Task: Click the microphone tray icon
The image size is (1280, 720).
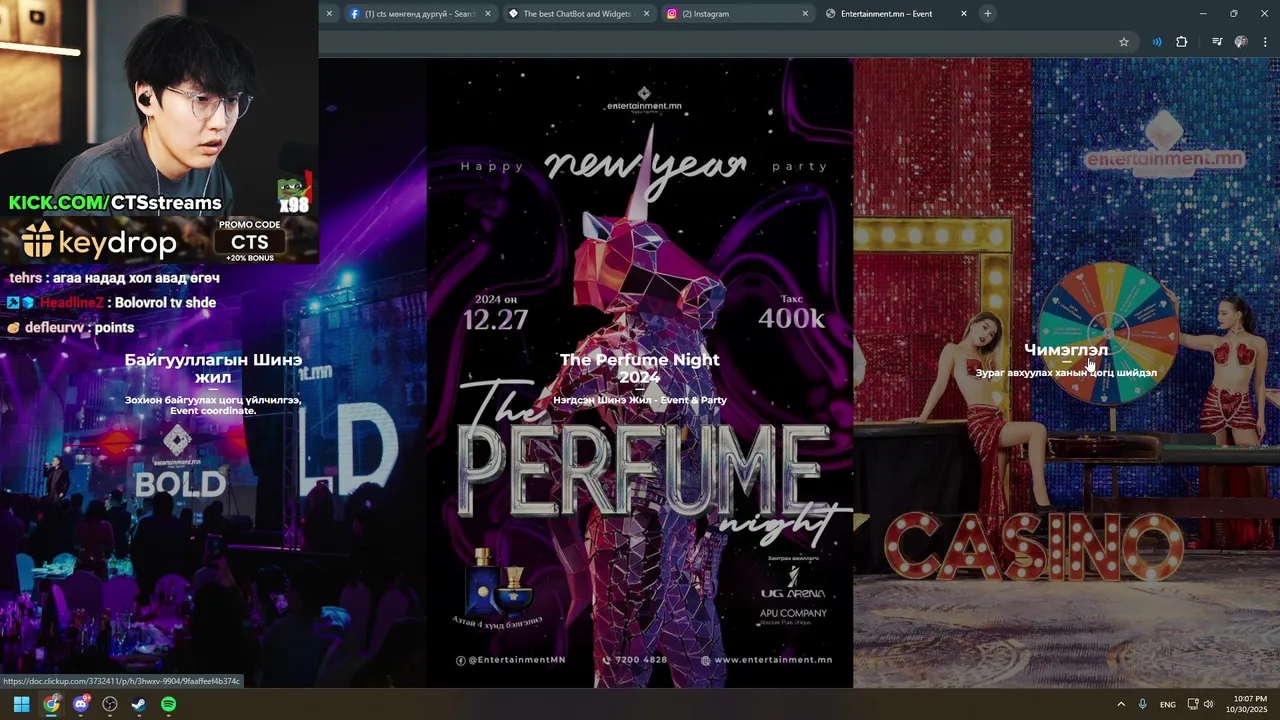Action: 1142,704
